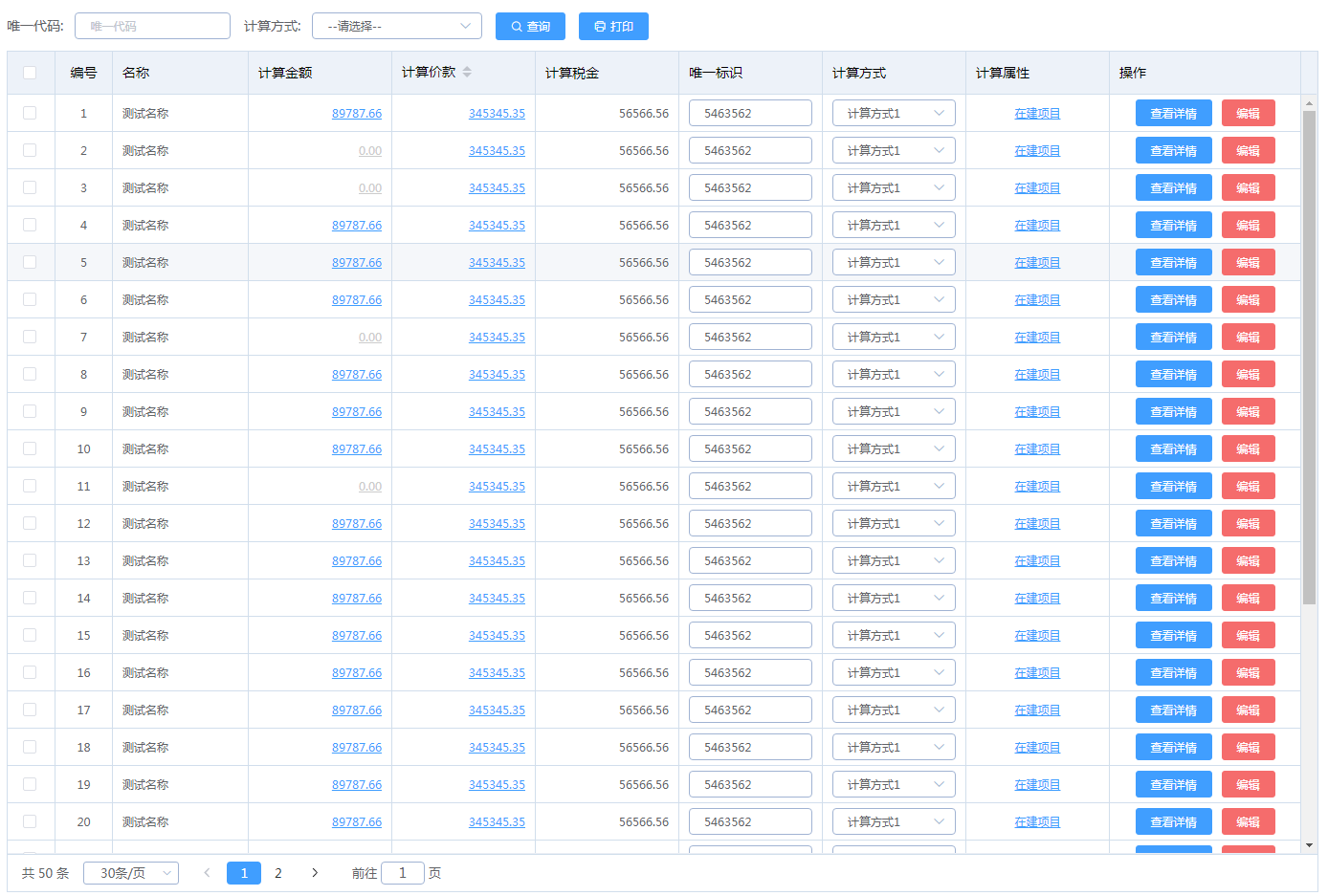Open the 345345.35 link in row 10
Viewport: 1328px width, 896px height.
click(x=497, y=448)
